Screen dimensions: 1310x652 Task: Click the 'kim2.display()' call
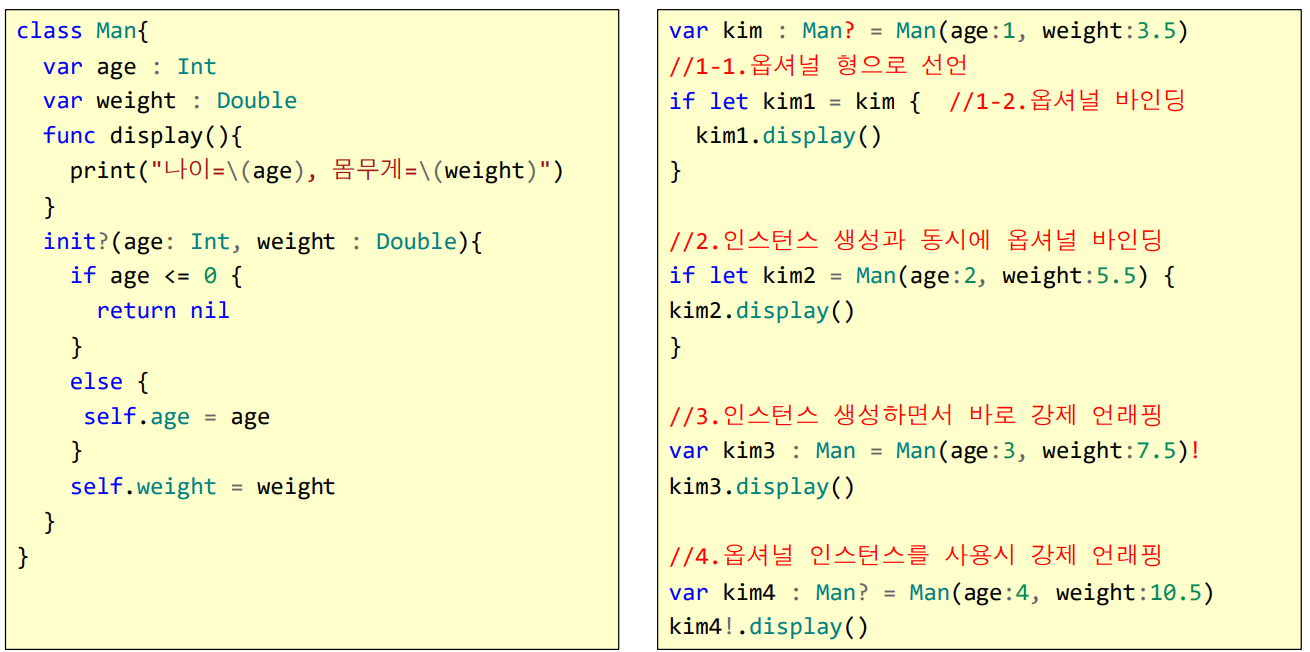point(762,311)
